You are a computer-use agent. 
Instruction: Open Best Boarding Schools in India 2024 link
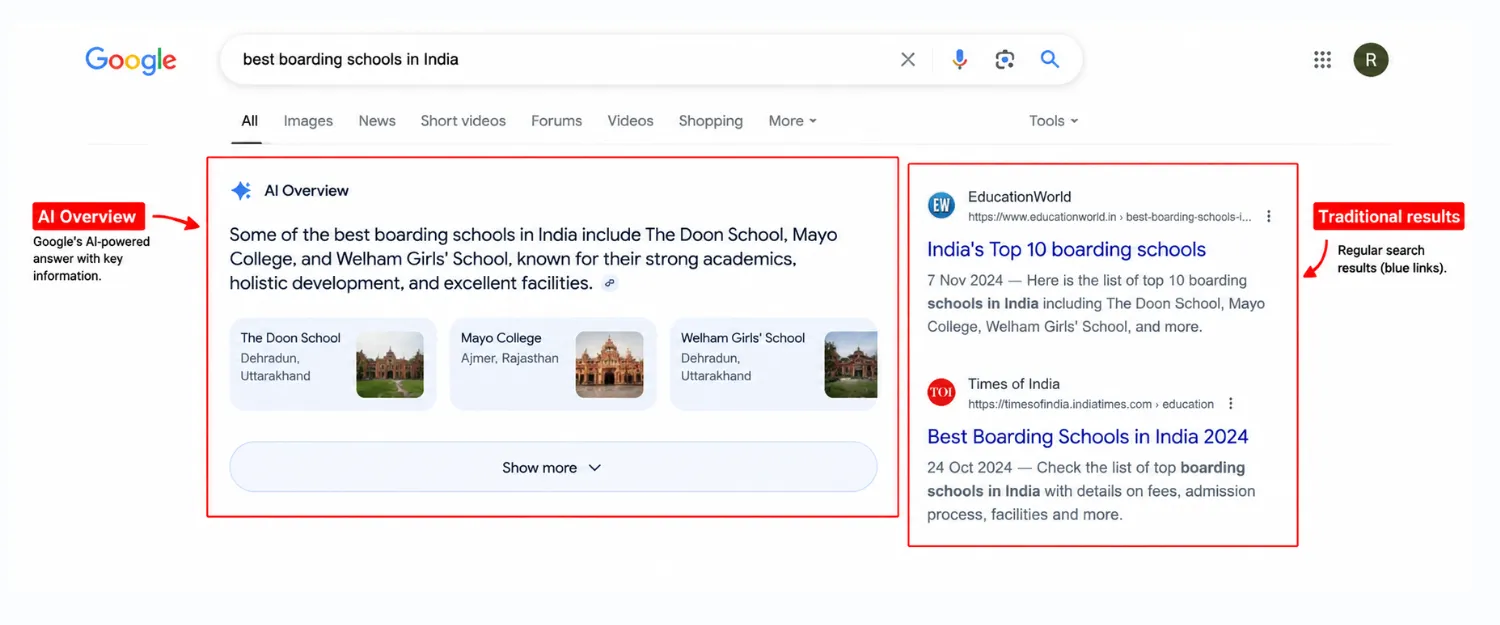pos(1088,437)
